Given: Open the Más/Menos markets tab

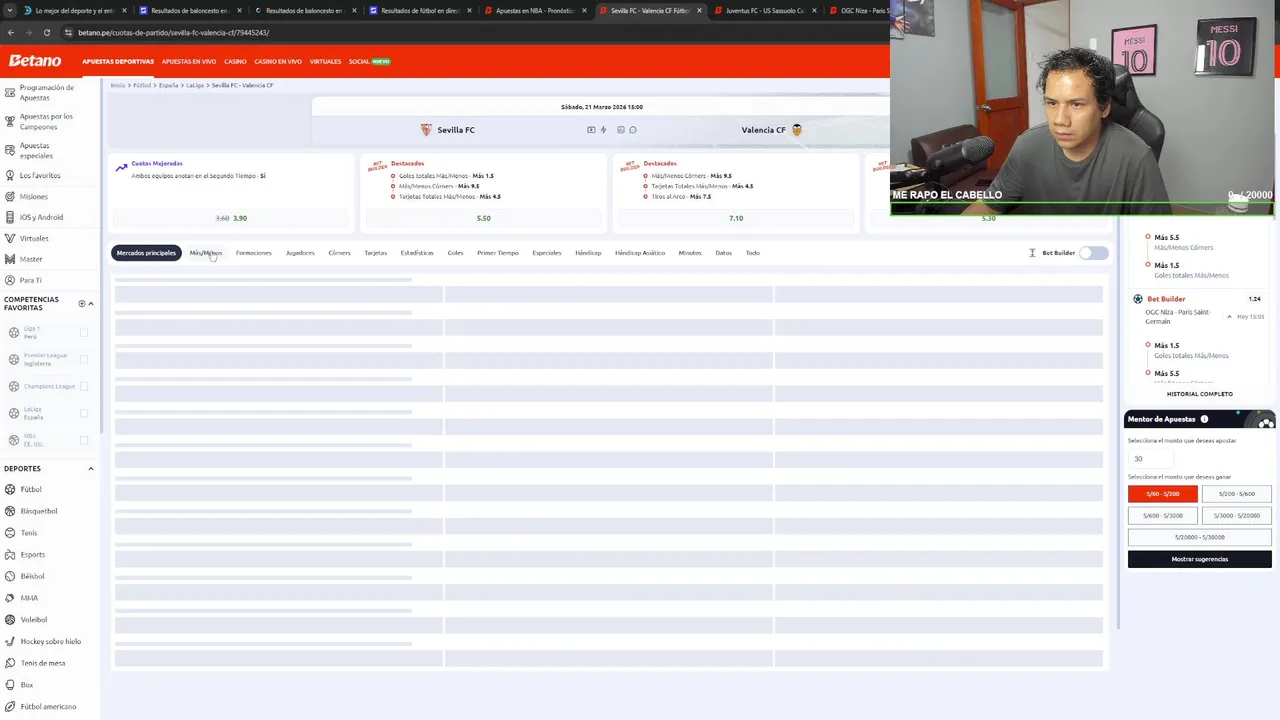Looking at the screenshot, I should (205, 253).
